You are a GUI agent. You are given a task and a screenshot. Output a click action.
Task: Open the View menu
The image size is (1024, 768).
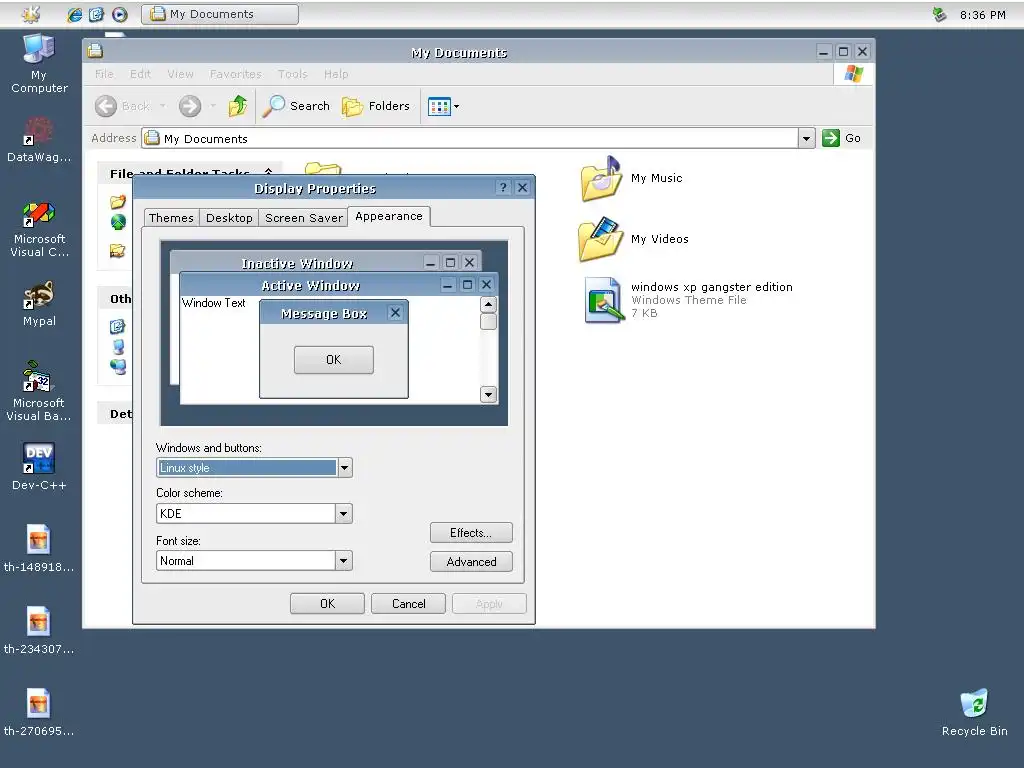pyautogui.click(x=180, y=74)
